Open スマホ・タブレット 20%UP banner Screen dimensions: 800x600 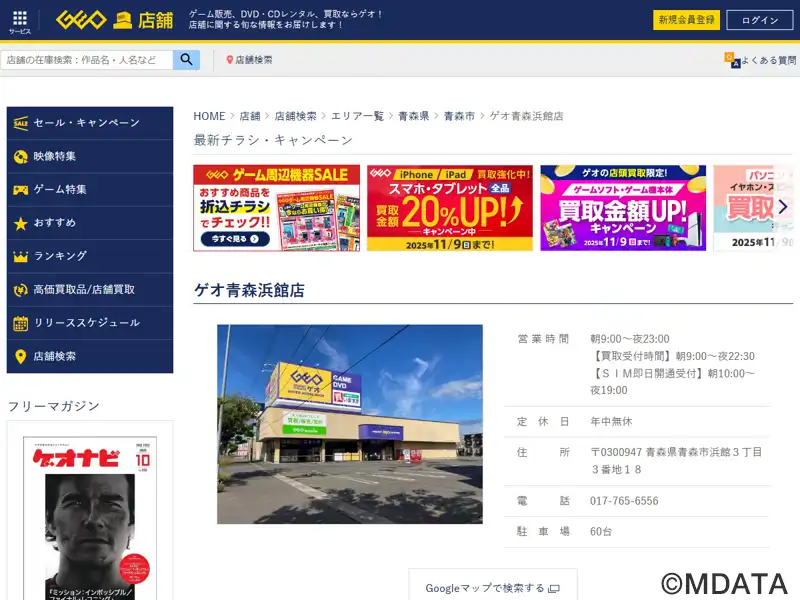click(450, 208)
